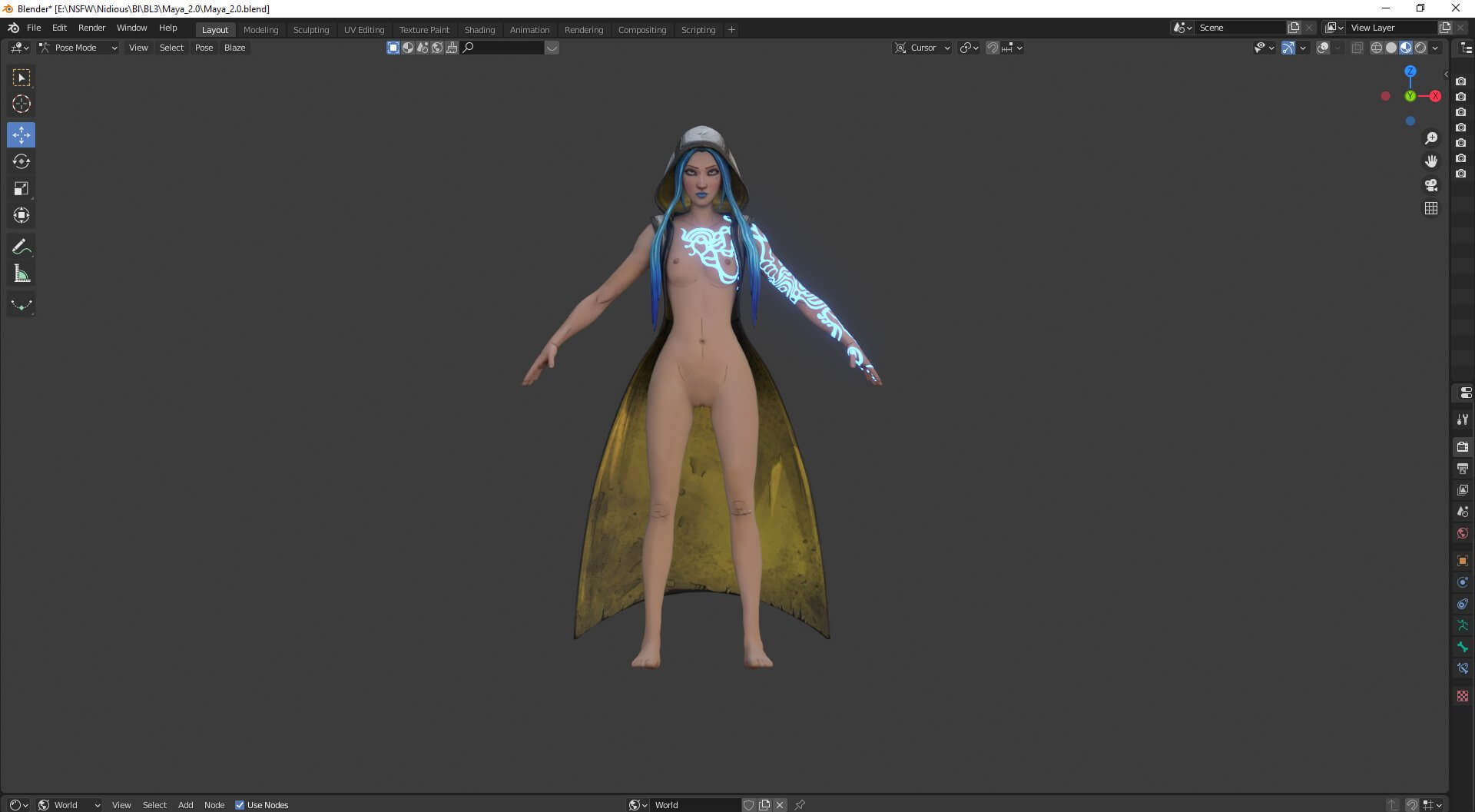Open the transform orientation dropdown
Image resolution: width=1475 pixels, height=812 pixels.
click(970, 48)
